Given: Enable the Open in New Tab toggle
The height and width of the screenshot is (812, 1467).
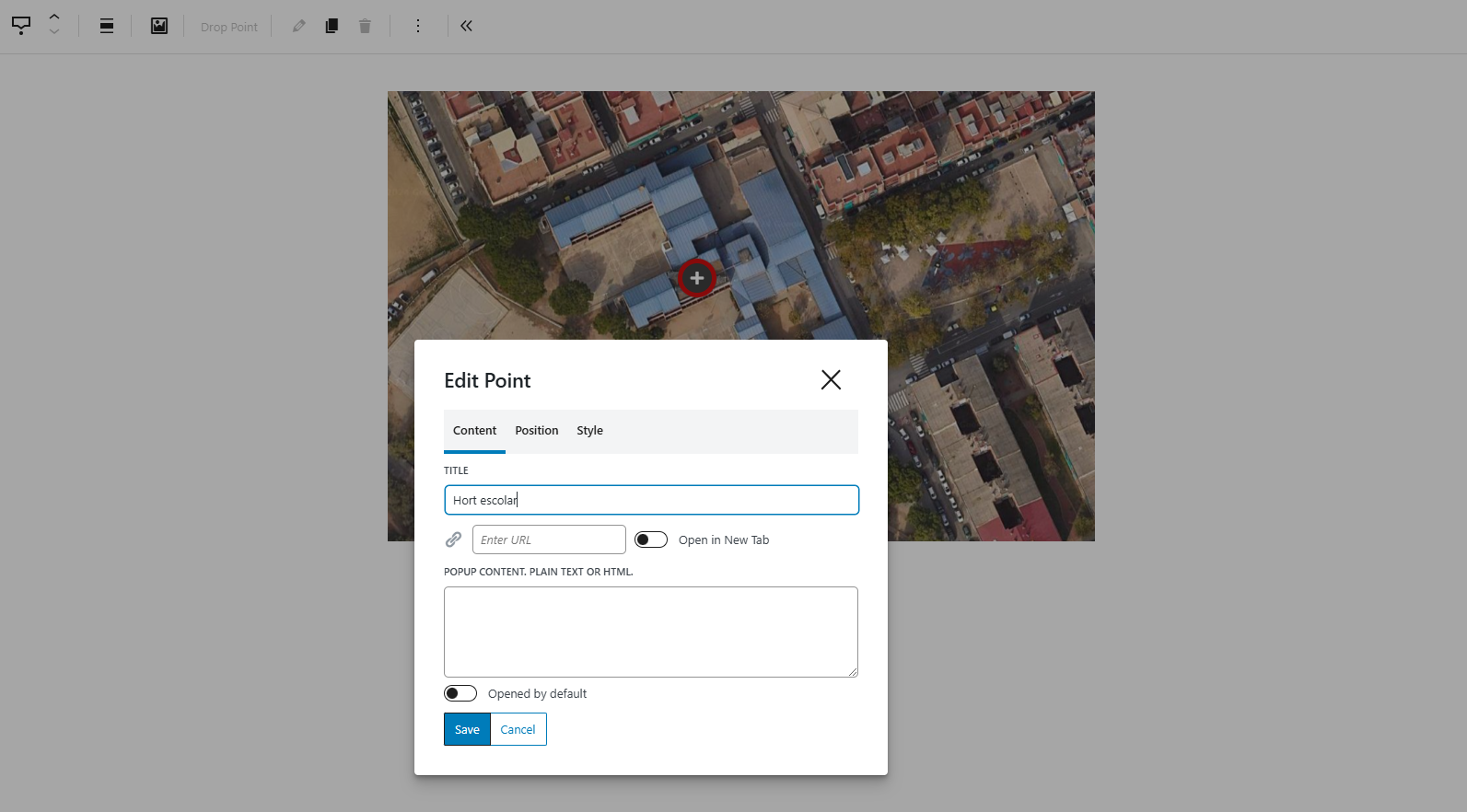Looking at the screenshot, I should pyautogui.click(x=651, y=539).
